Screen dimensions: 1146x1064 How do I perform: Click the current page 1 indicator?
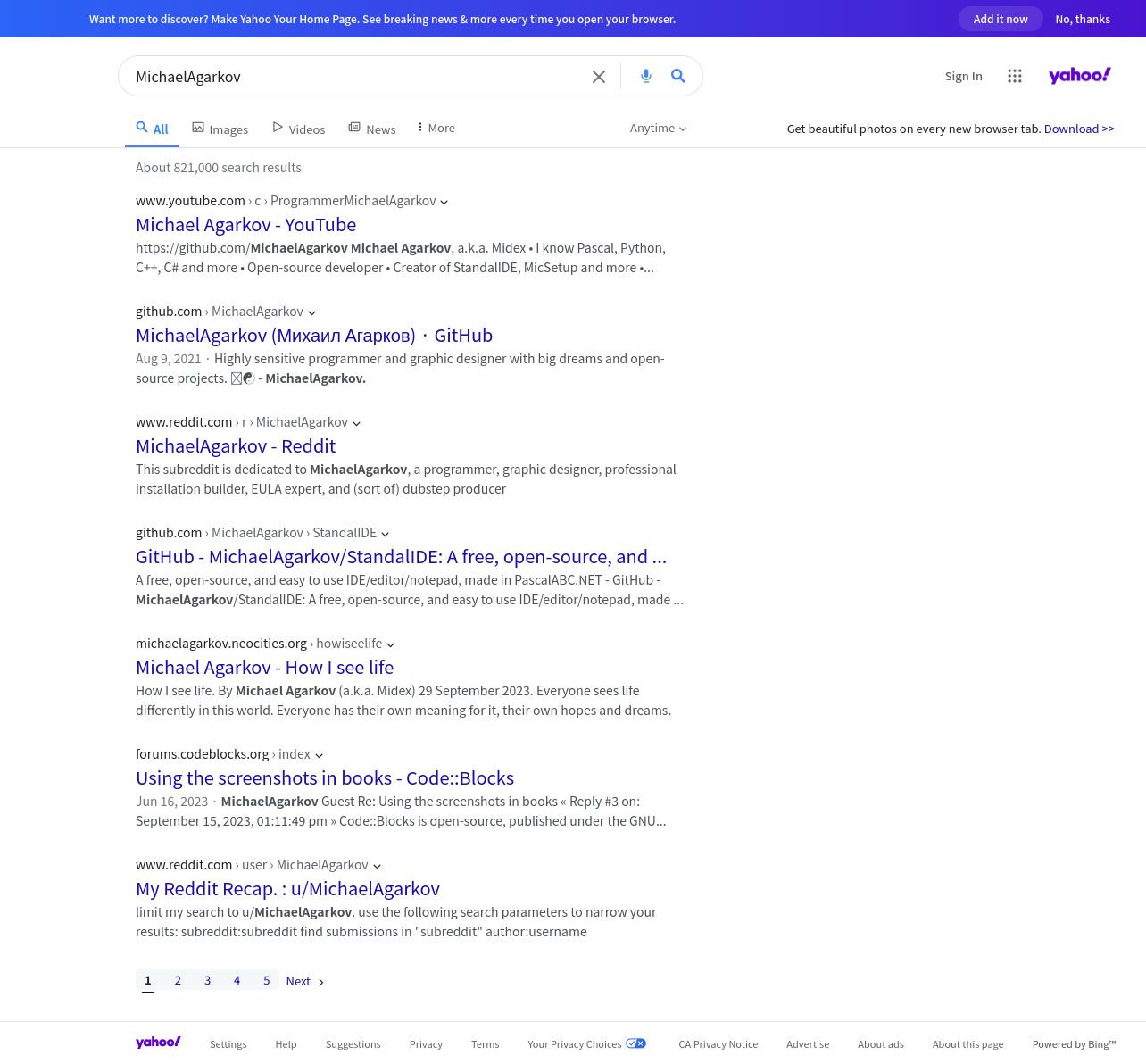148,980
